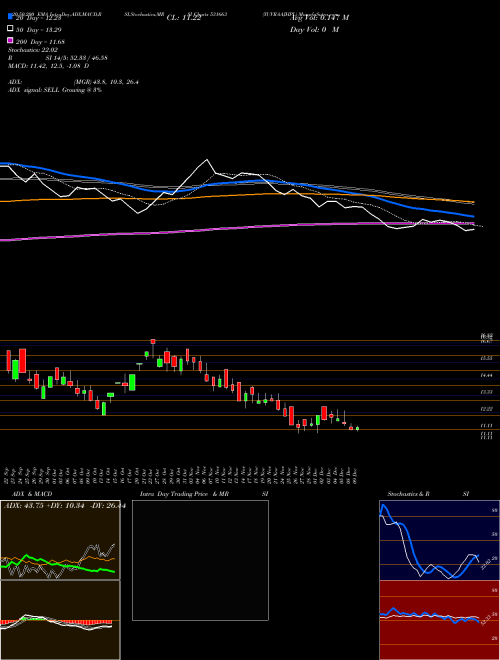
Task: Click the 12.22 price axis label
Action: coord(487,409)
